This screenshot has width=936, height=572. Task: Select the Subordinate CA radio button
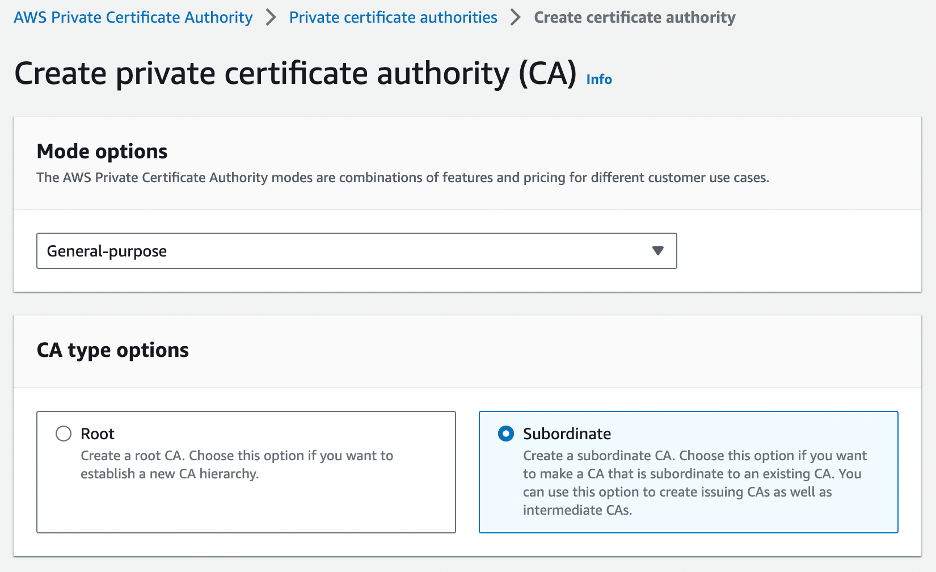point(506,433)
